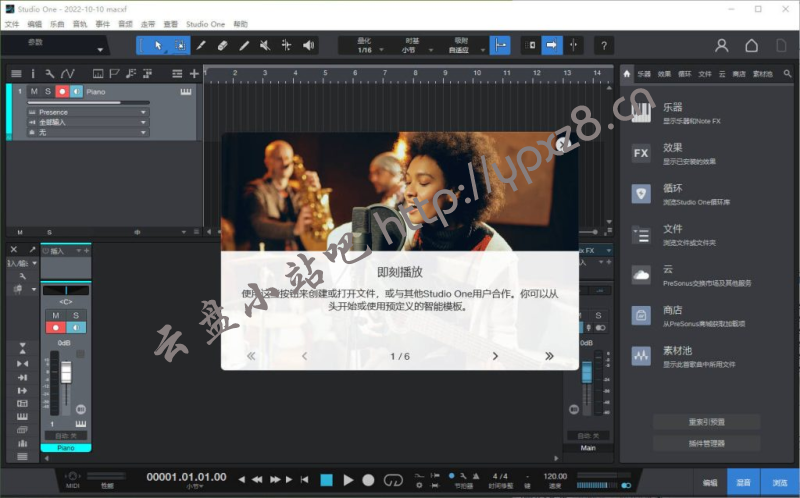This screenshot has width=800, height=498.
Task: Click the piano keyboard icon on Piano track
Action: [186, 92]
